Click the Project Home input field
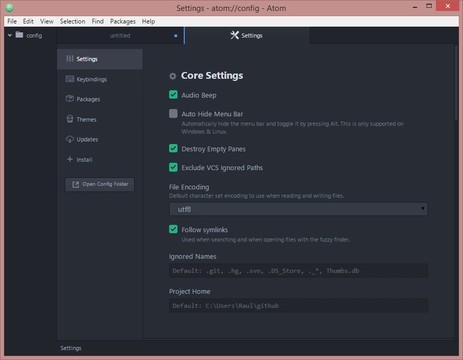 point(298,305)
